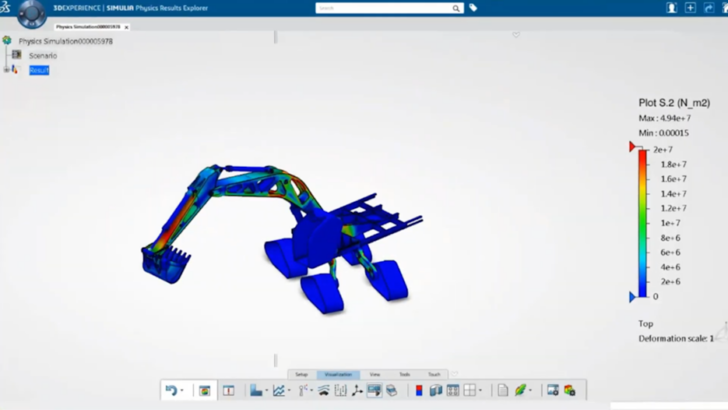Image resolution: width=728 pixels, height=410 pixels.
Task: Switch to the Setup tab
Action: coord(301,374)
